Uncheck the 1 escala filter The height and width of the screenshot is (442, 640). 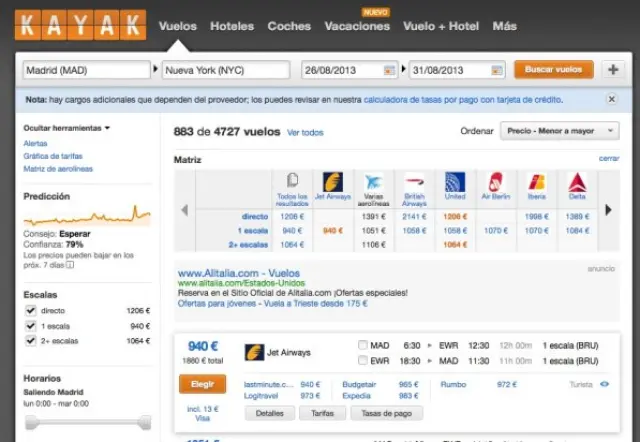[31, 326]
